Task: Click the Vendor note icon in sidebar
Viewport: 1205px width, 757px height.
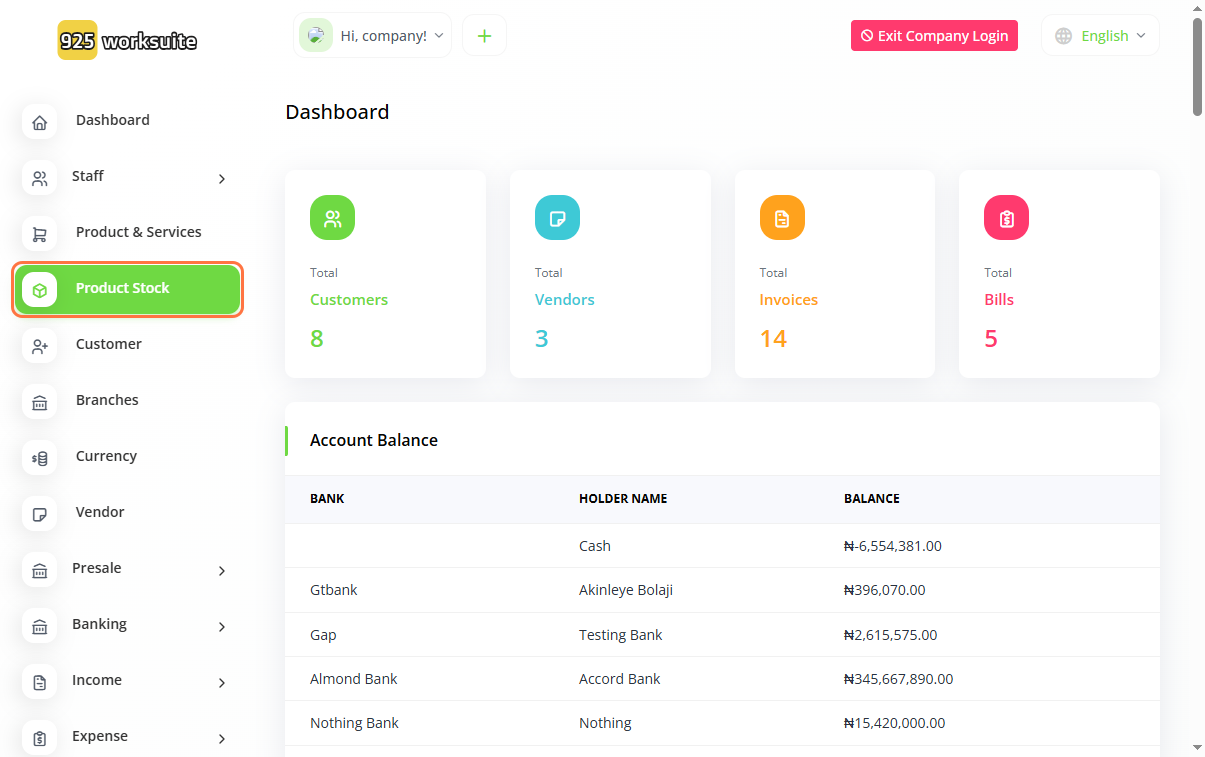Action: 39,515
